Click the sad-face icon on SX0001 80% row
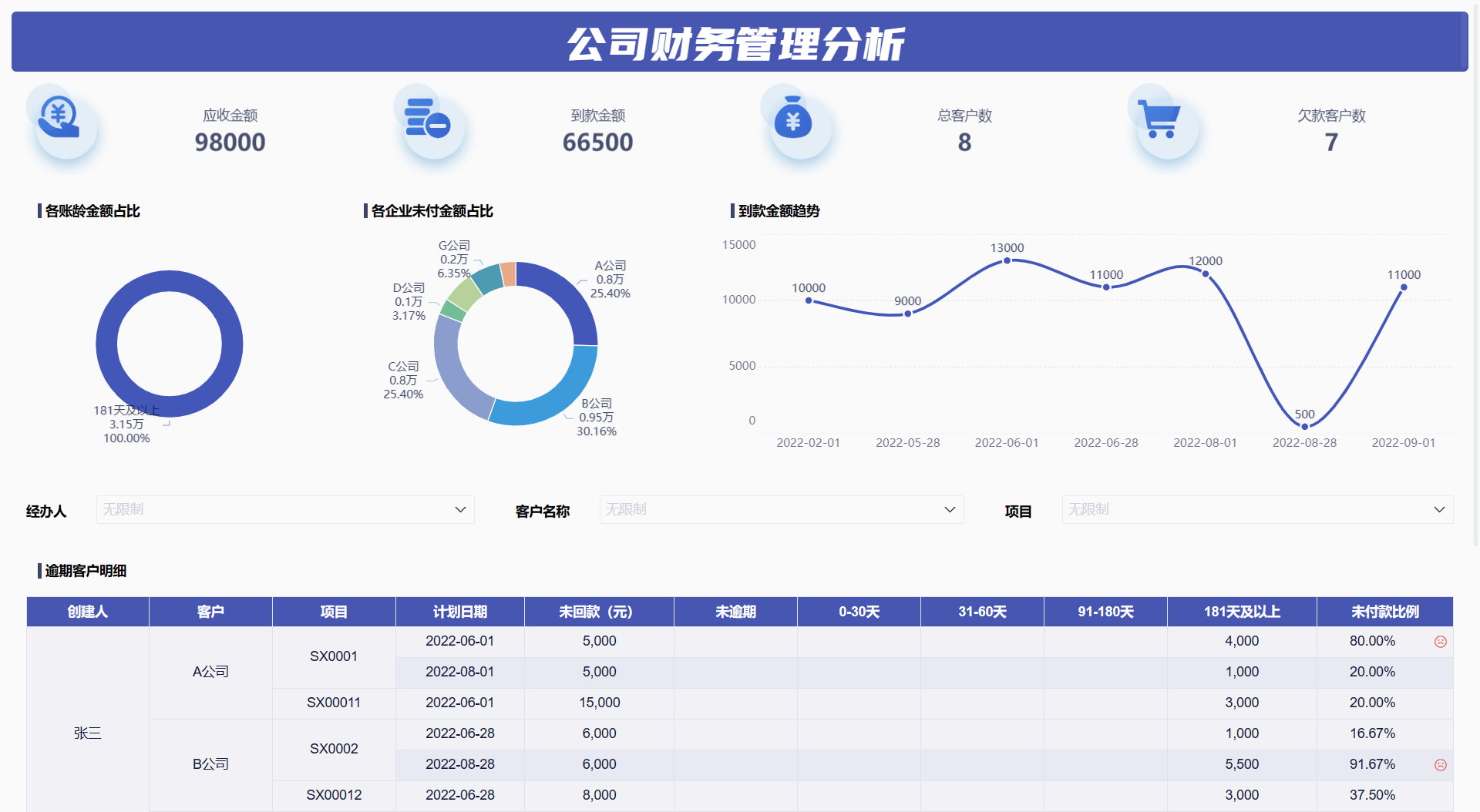This screenshot has height=812, width=1480. [1441, 641]
